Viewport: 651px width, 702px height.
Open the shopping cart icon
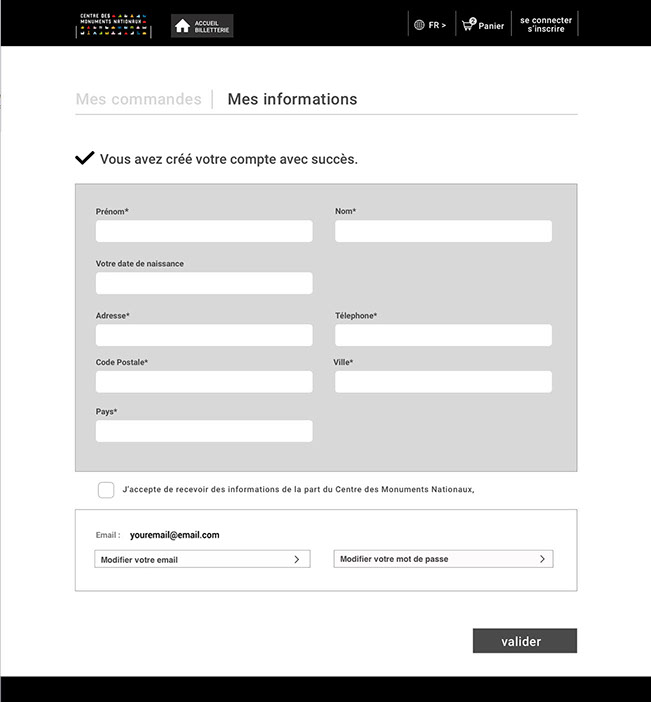(467, 24)
